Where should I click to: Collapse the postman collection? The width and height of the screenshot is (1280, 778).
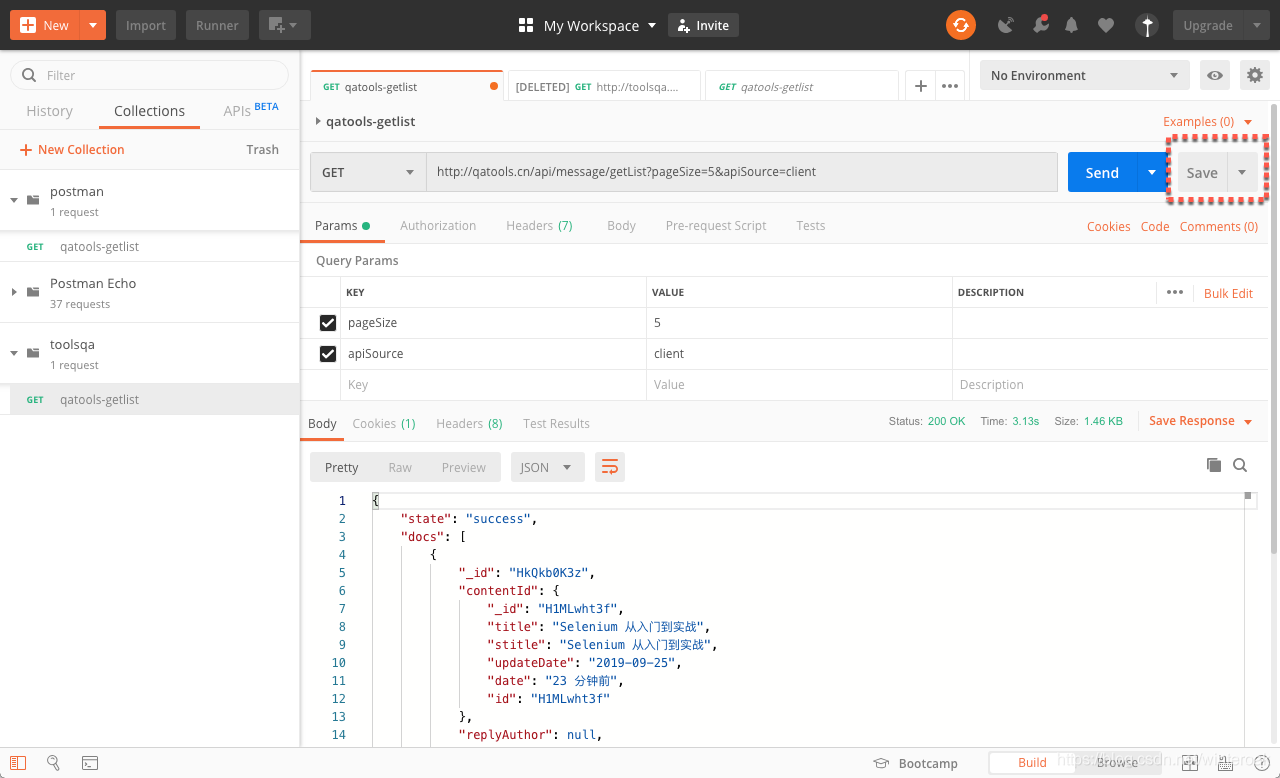14,200
